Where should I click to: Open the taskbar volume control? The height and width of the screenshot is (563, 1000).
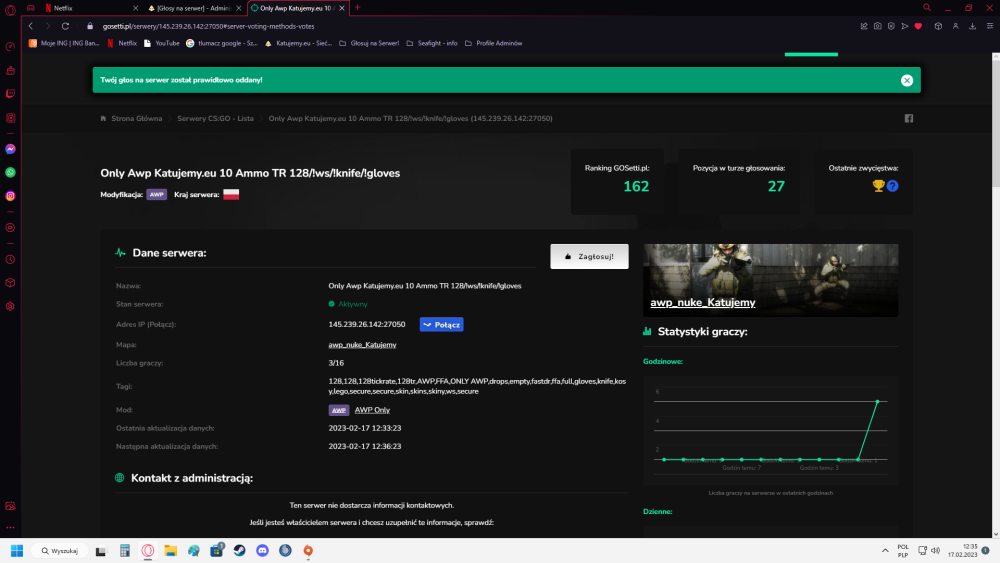click(936, 550)
